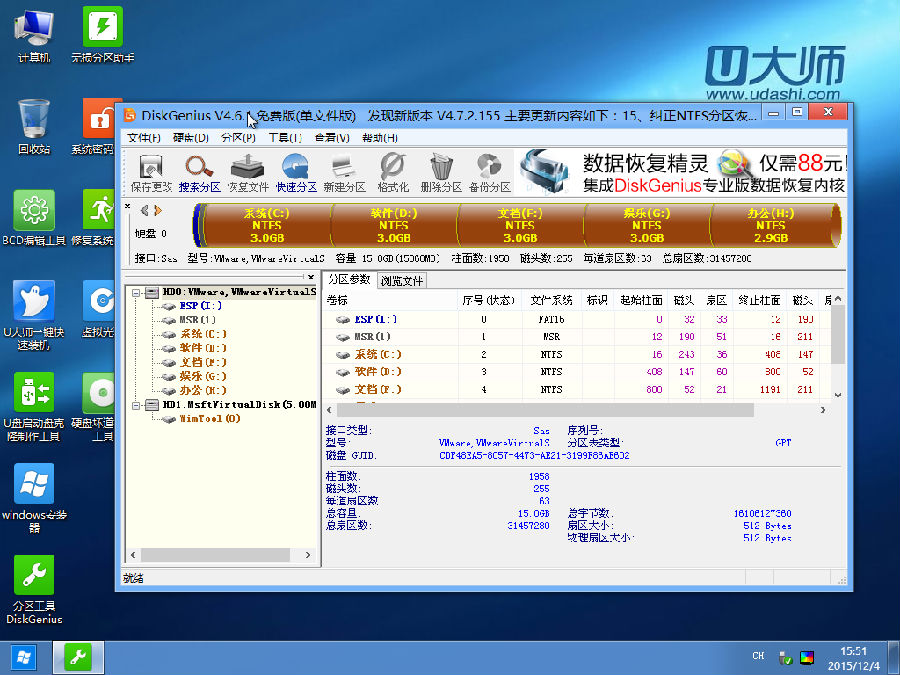Go to previous disk with left arrow
This screenshot has height=675, width=900.
click(x=145, y=211)
